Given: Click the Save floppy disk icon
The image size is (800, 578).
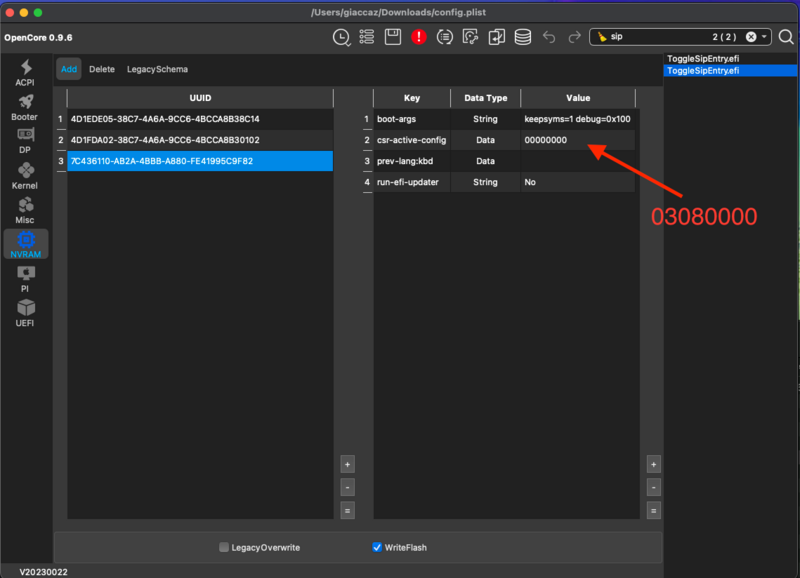Looking at the screenshot, I should point(393,37).
